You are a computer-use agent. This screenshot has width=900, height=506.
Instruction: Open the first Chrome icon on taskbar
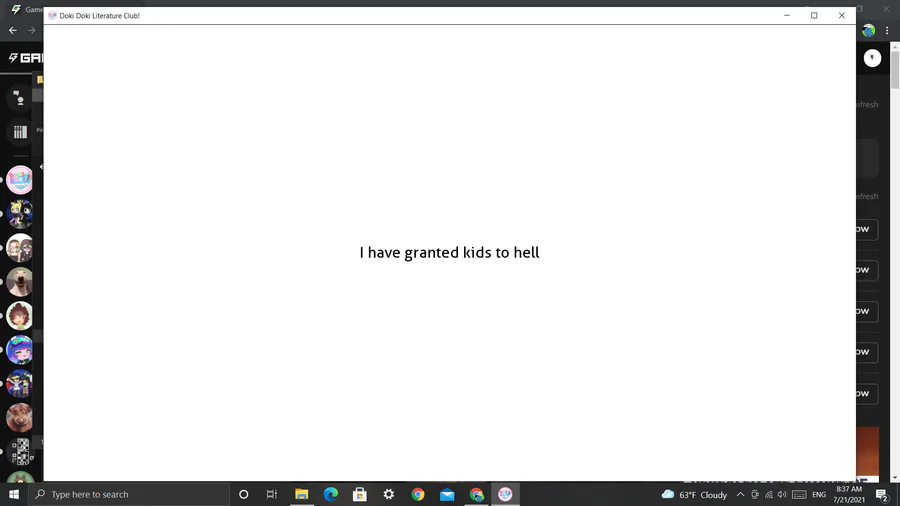click(x=418, y=494)
